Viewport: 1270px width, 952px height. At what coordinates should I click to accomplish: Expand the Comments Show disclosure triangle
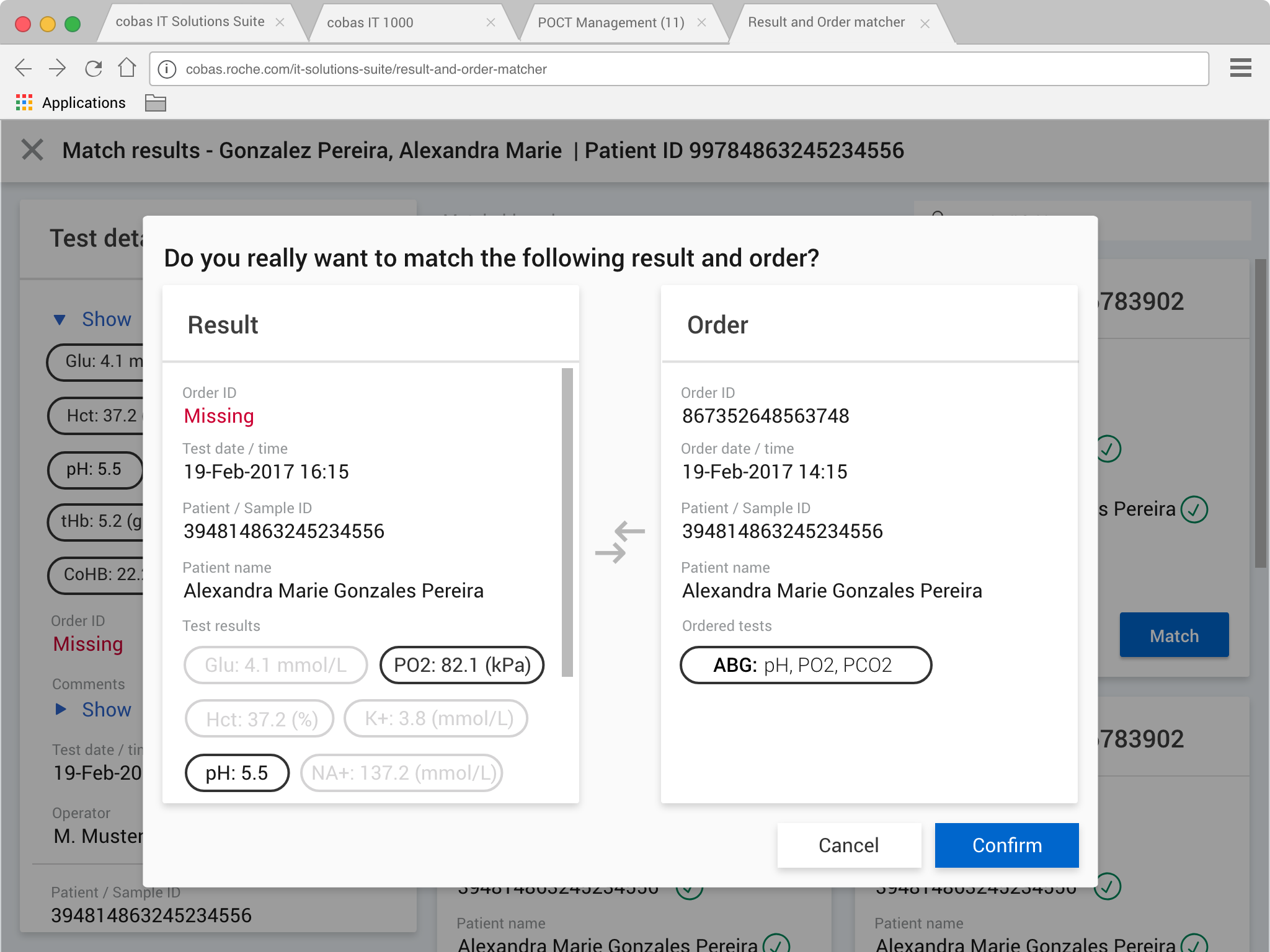click(61, 709)
